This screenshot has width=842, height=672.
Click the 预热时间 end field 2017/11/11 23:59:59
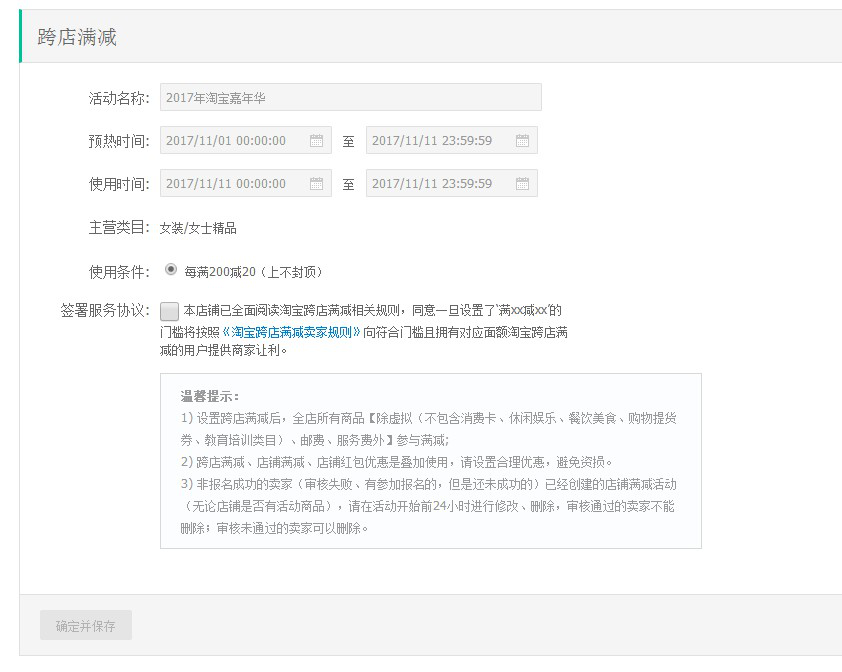(x=452, y=141)
